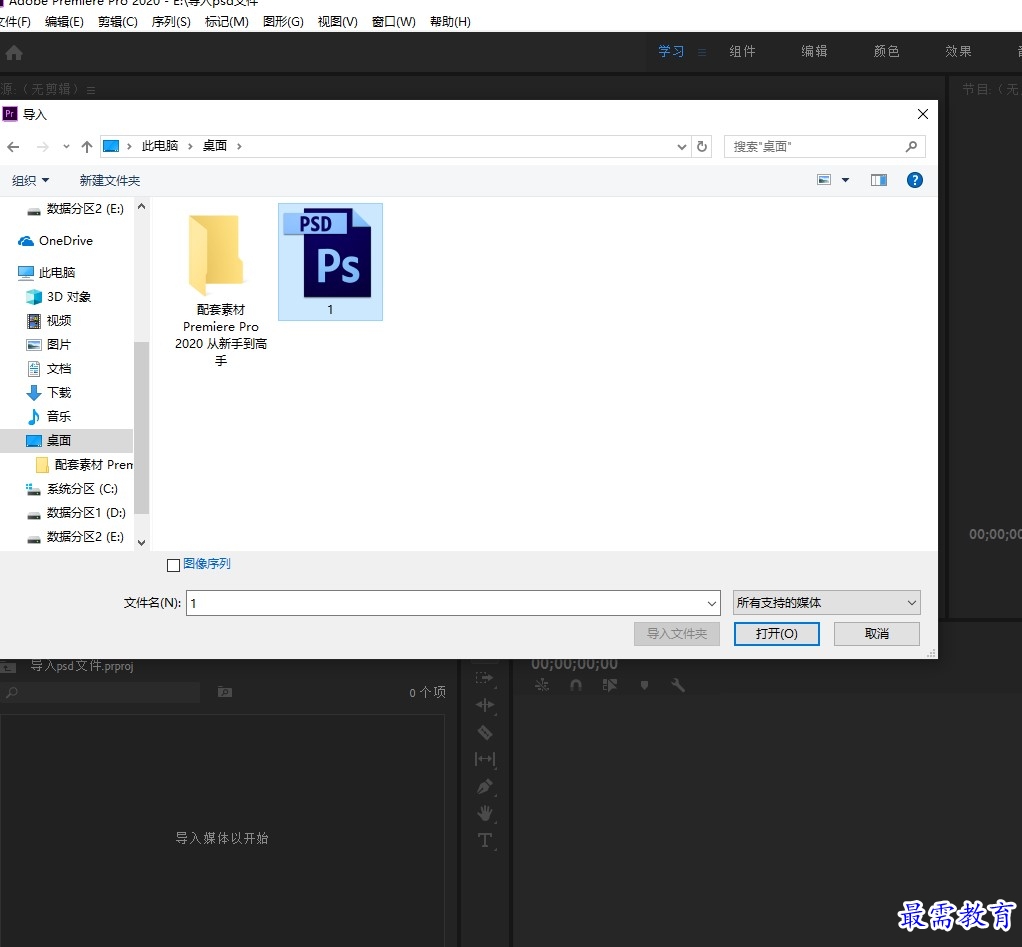Open the 标记(M) menu
The image size is (1022, 947).
[226, 22]
